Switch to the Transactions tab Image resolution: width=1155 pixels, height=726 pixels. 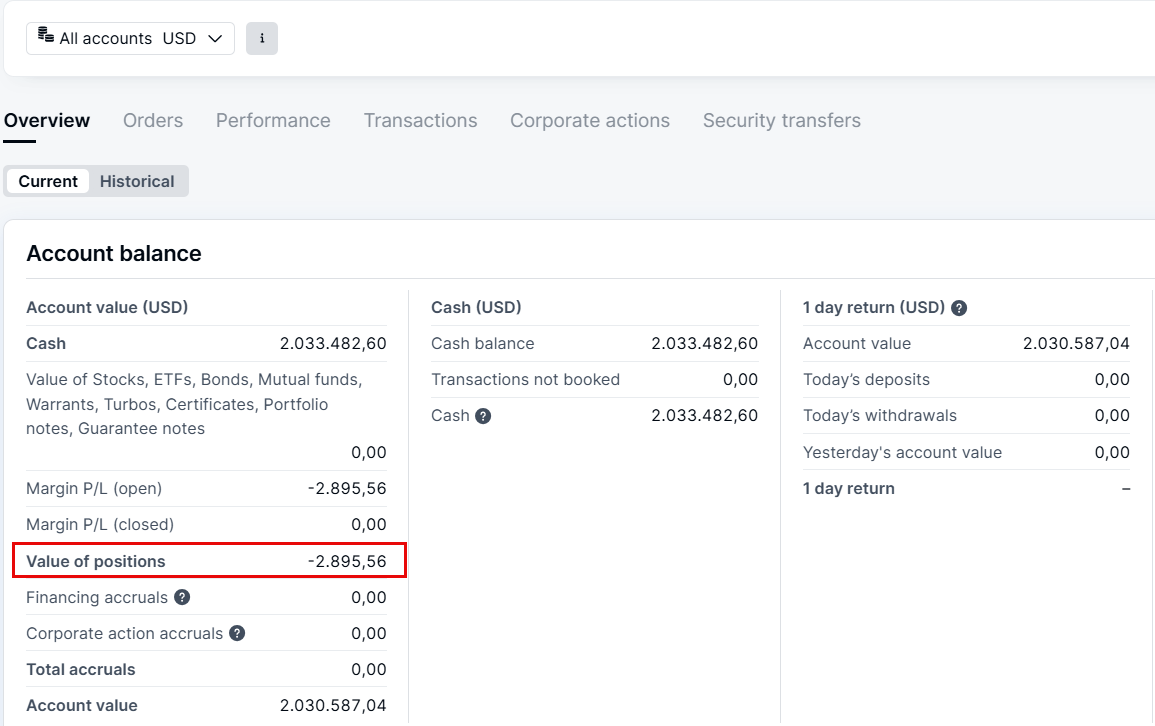420,120
